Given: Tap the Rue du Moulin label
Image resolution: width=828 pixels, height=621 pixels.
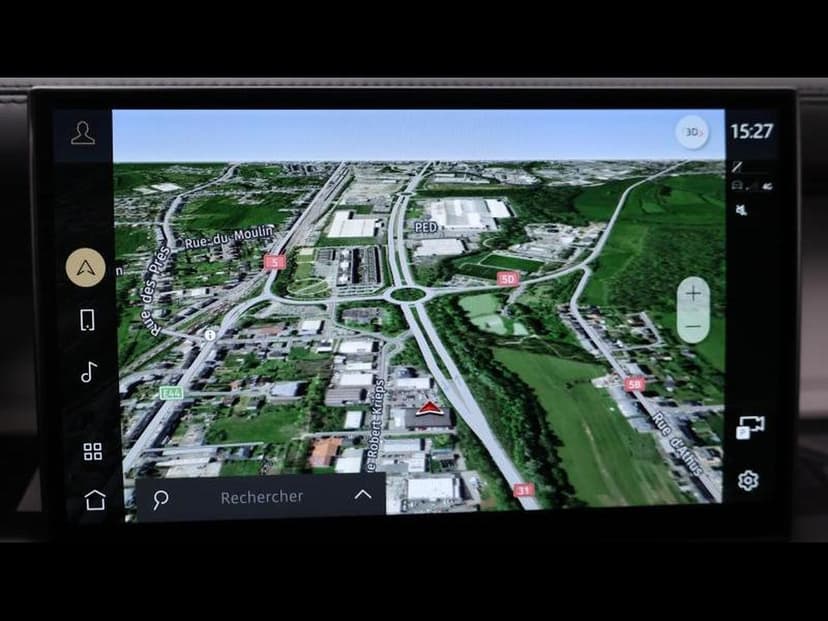Looking at the screenshot, I should click(229, 236).
